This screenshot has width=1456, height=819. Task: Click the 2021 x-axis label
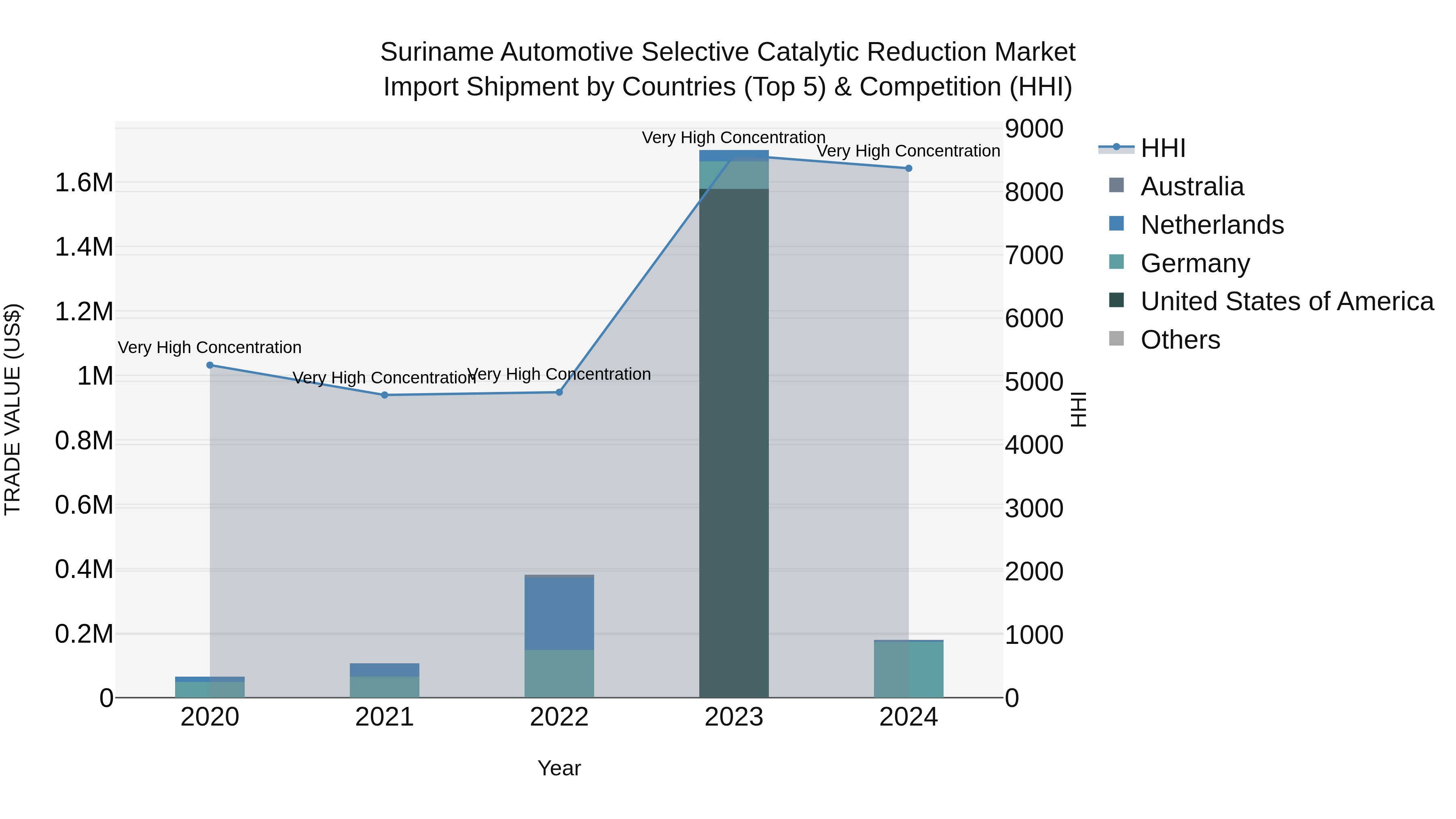[x=384, y=717]
